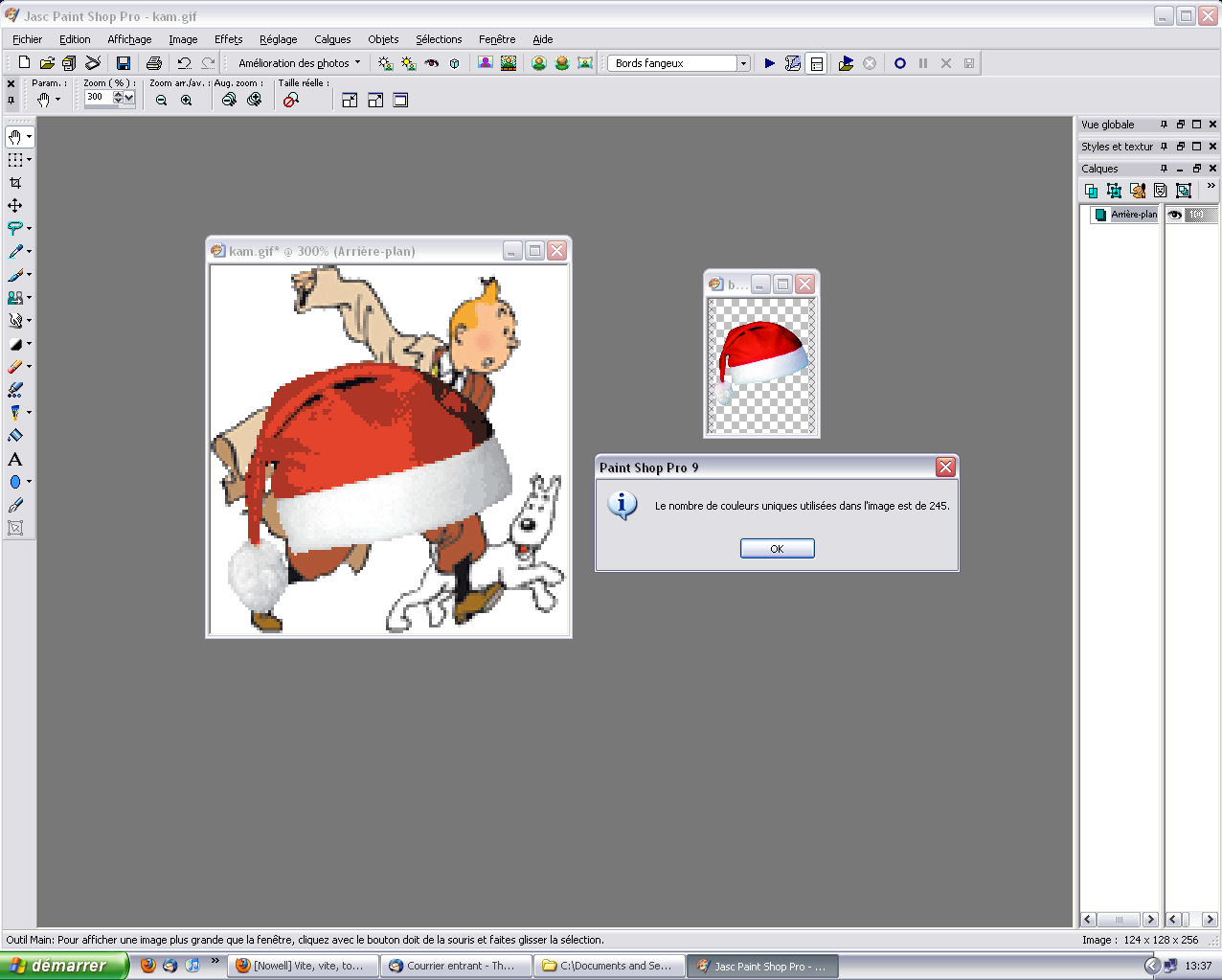Open the Réglage menu
The image size is (1222, 980).
[x=278, y=39]
